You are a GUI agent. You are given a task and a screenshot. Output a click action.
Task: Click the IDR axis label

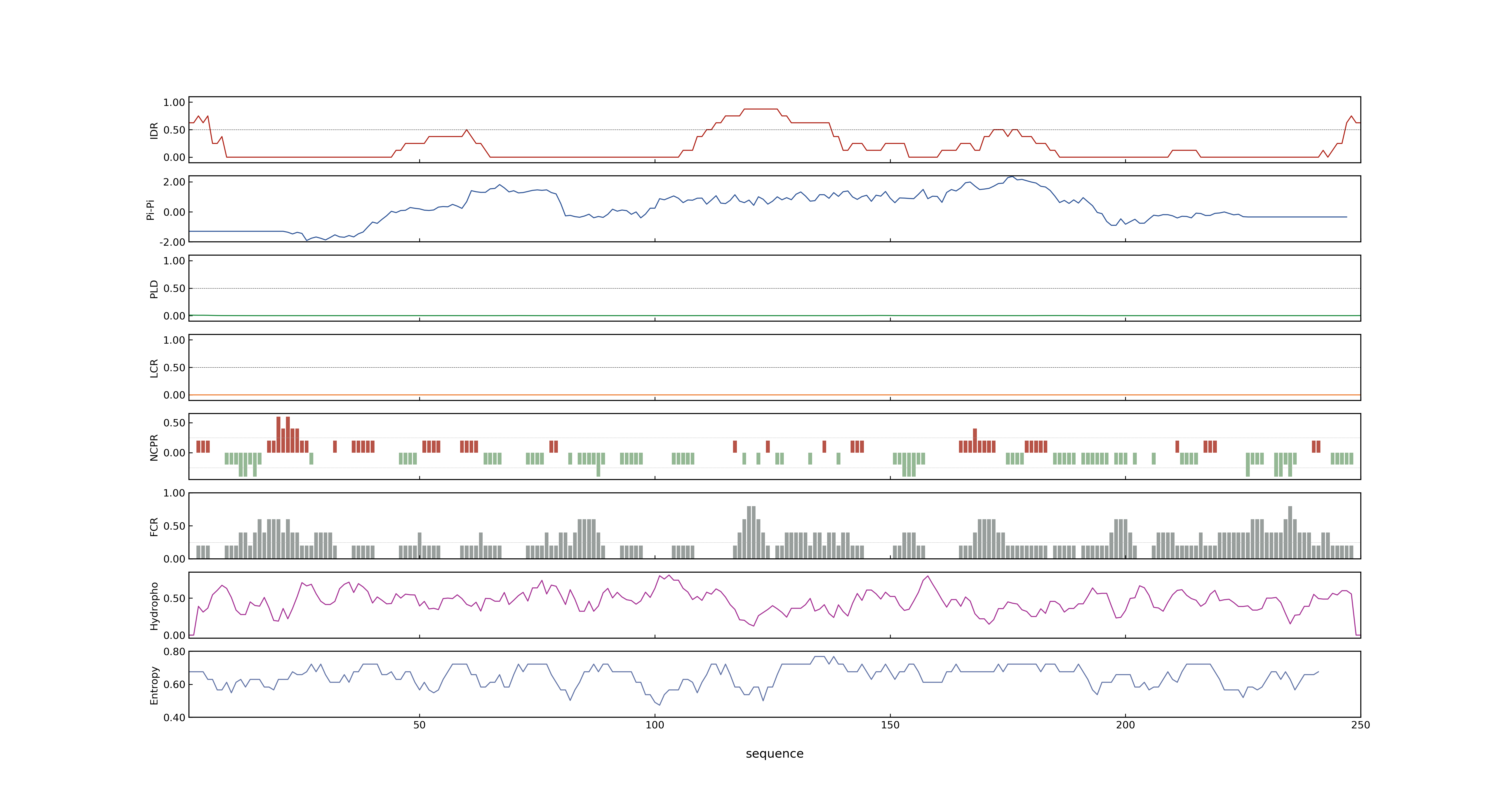[154, 130]
